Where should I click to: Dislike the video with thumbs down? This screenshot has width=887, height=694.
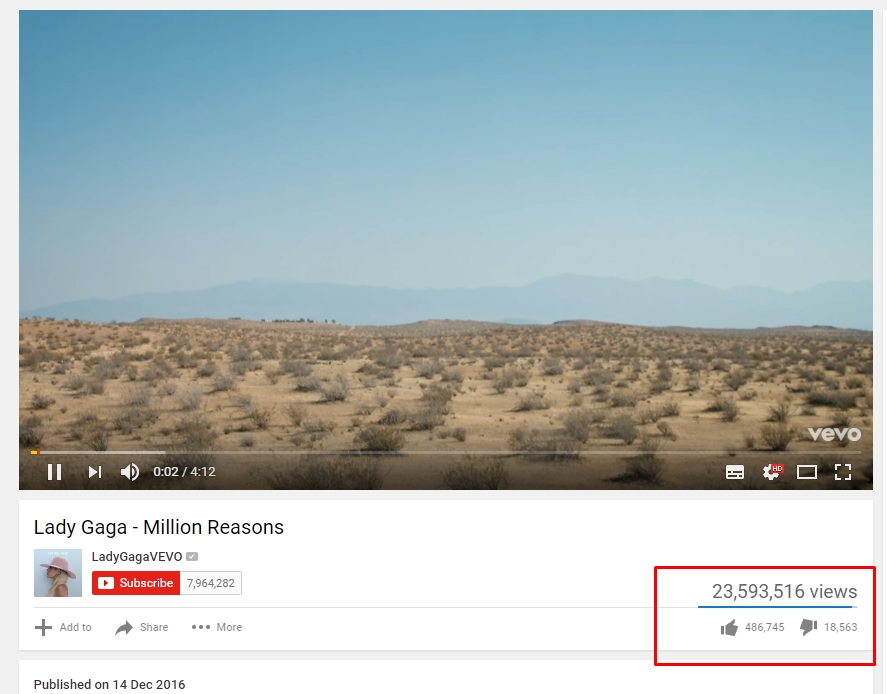click(x=808, y=627)
